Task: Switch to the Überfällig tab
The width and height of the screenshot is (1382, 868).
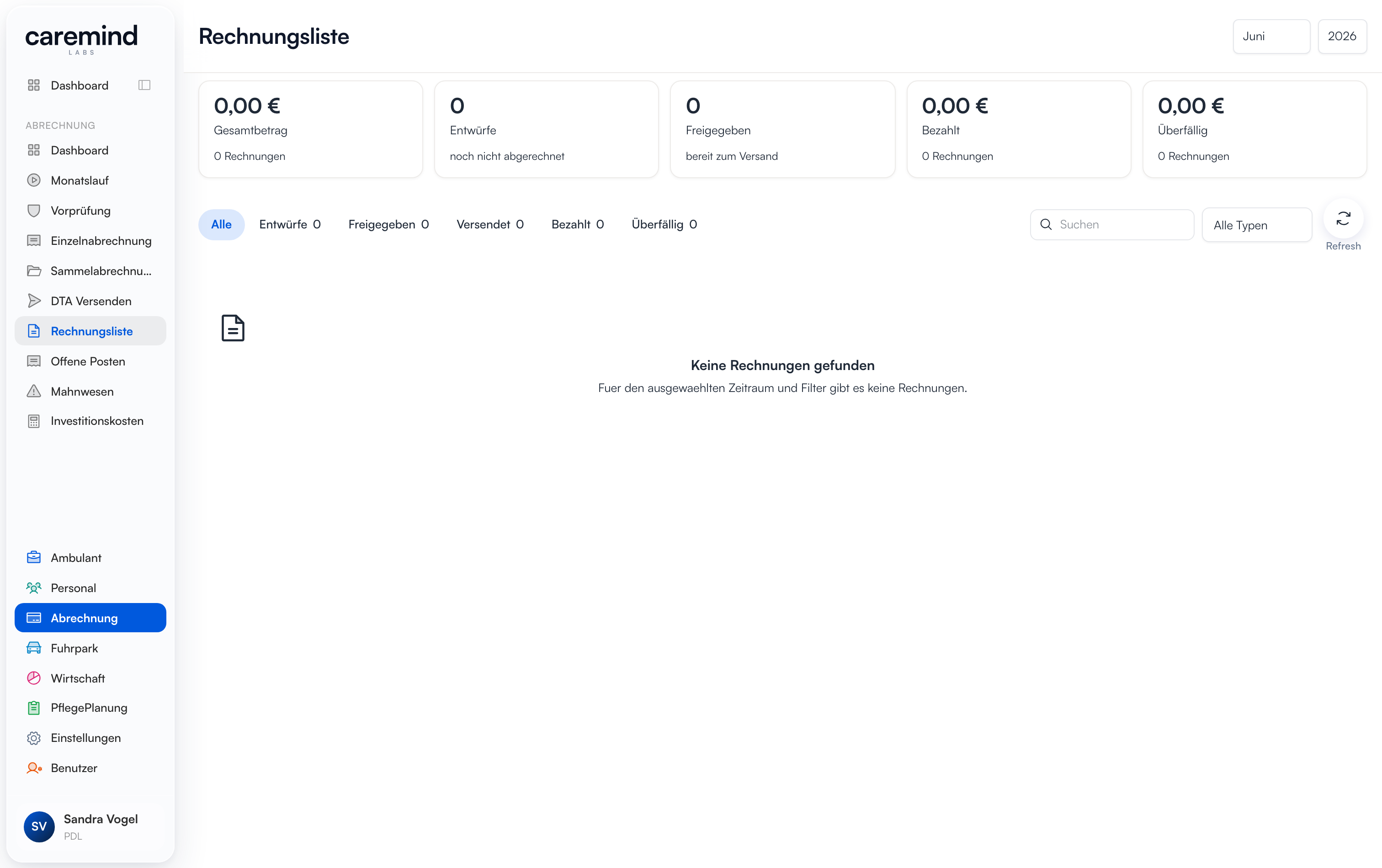Action: tap(664, 224)
